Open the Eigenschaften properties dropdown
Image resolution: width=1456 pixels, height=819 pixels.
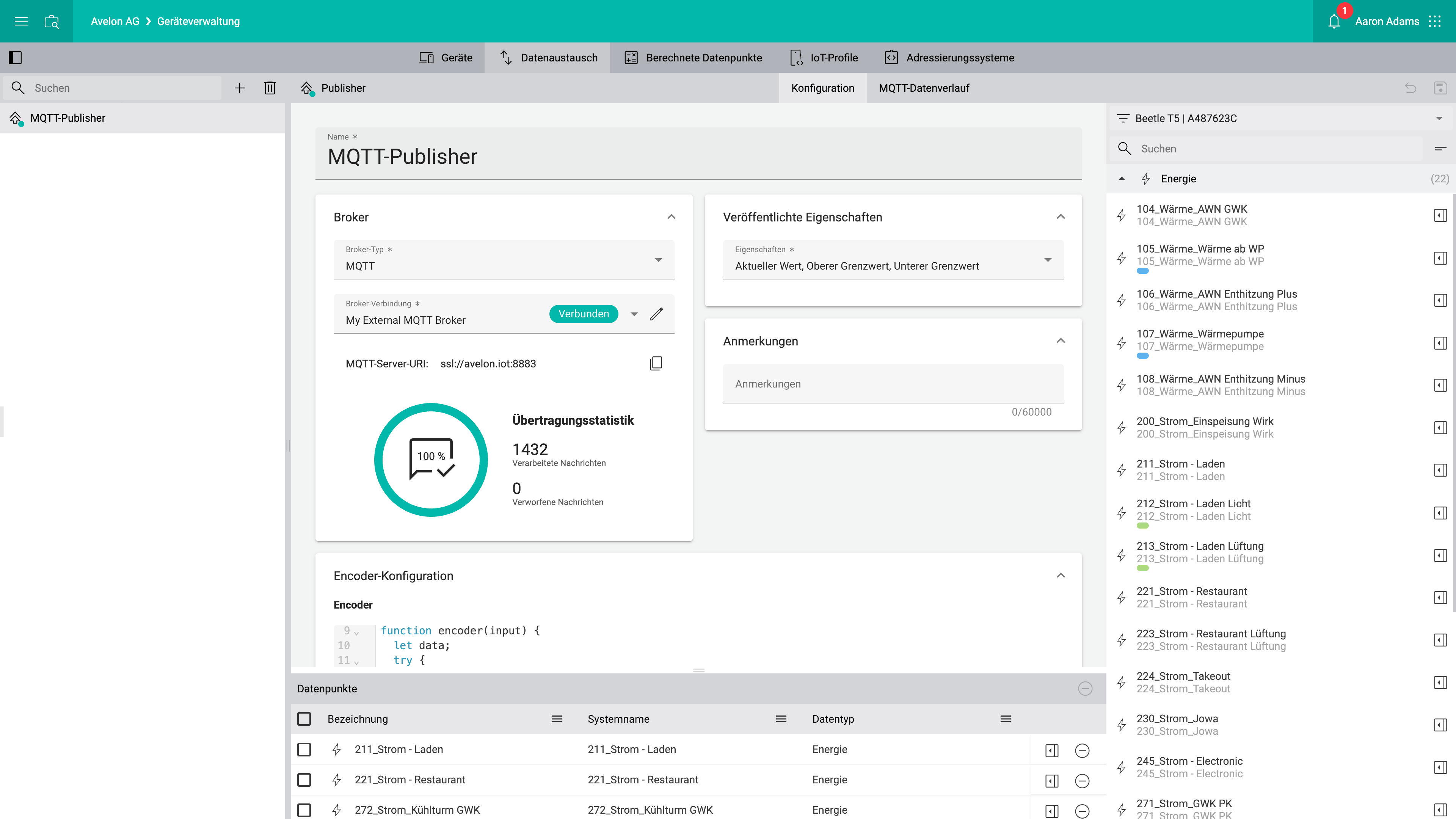(x=893, y=259)
